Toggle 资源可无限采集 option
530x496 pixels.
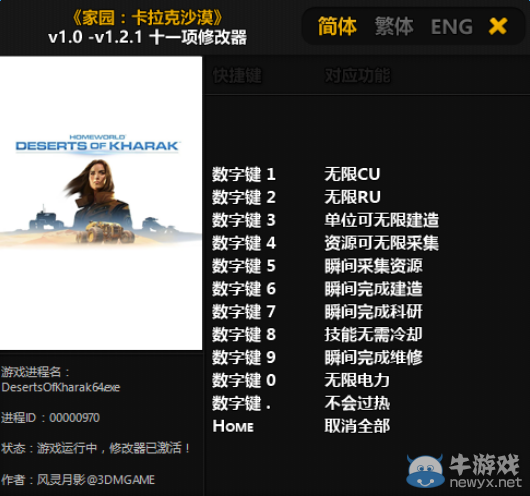point(382,243)
